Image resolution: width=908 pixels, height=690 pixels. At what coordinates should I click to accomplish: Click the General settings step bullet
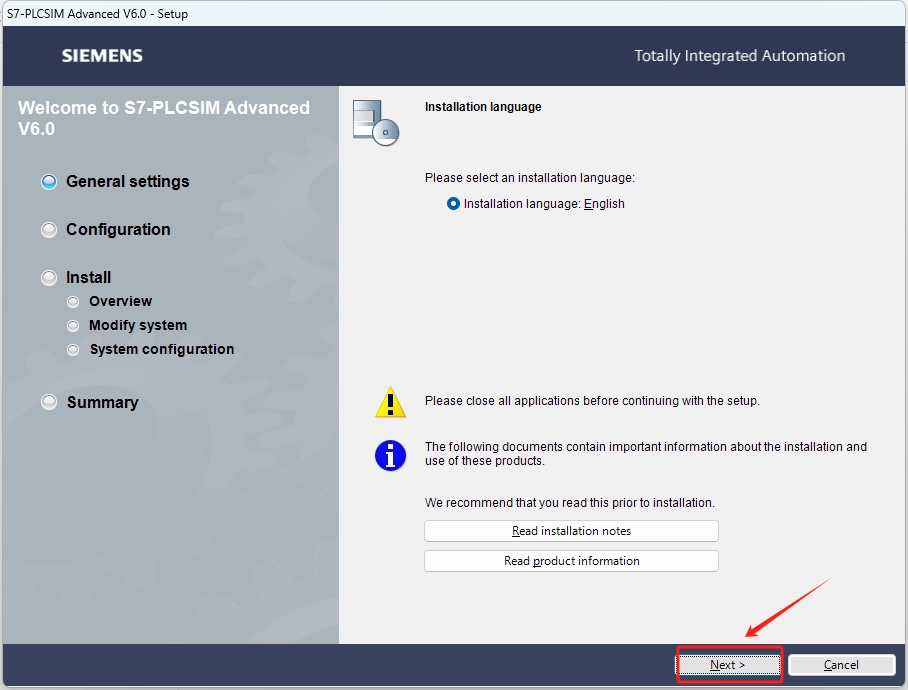coord(49,182)
